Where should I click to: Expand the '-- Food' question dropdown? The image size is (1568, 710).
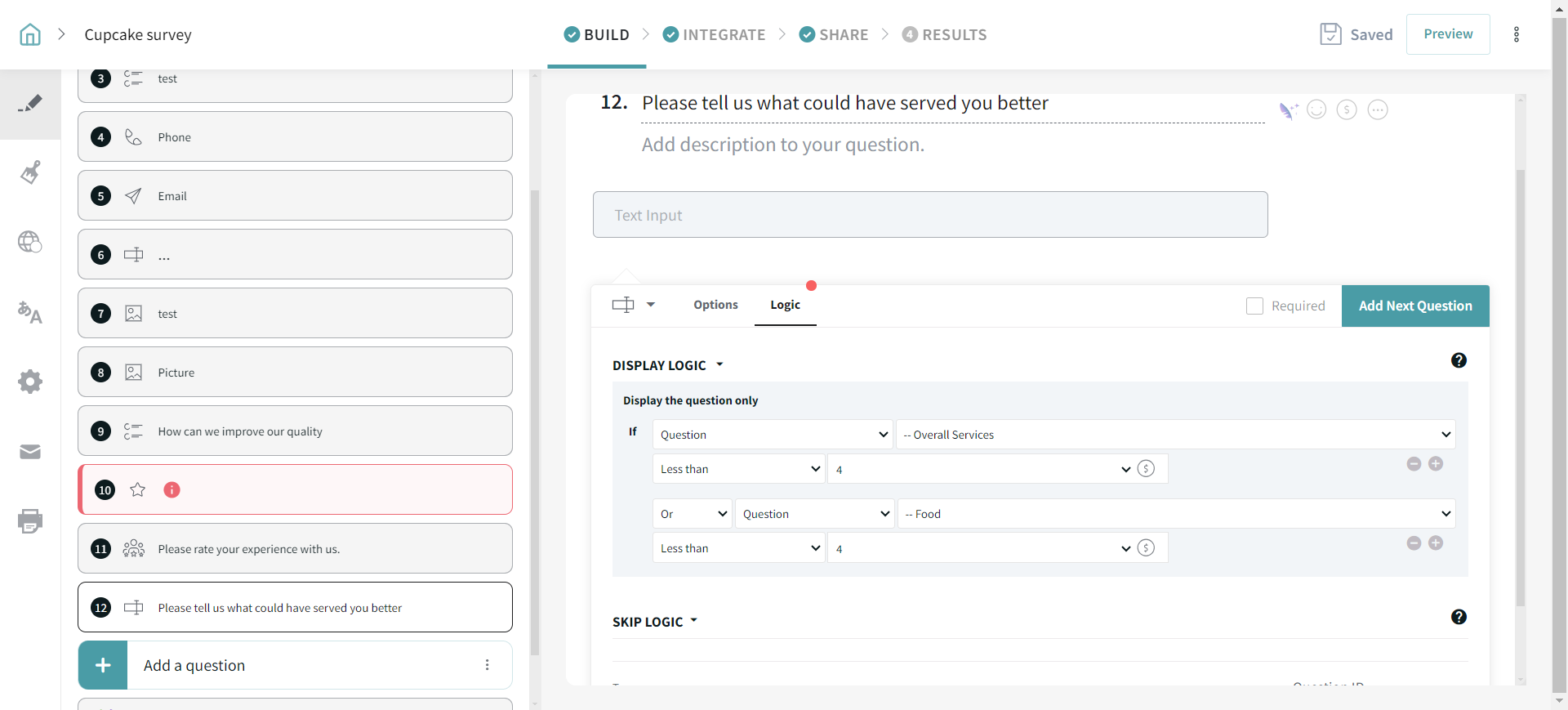click(x=1175, y=514)
